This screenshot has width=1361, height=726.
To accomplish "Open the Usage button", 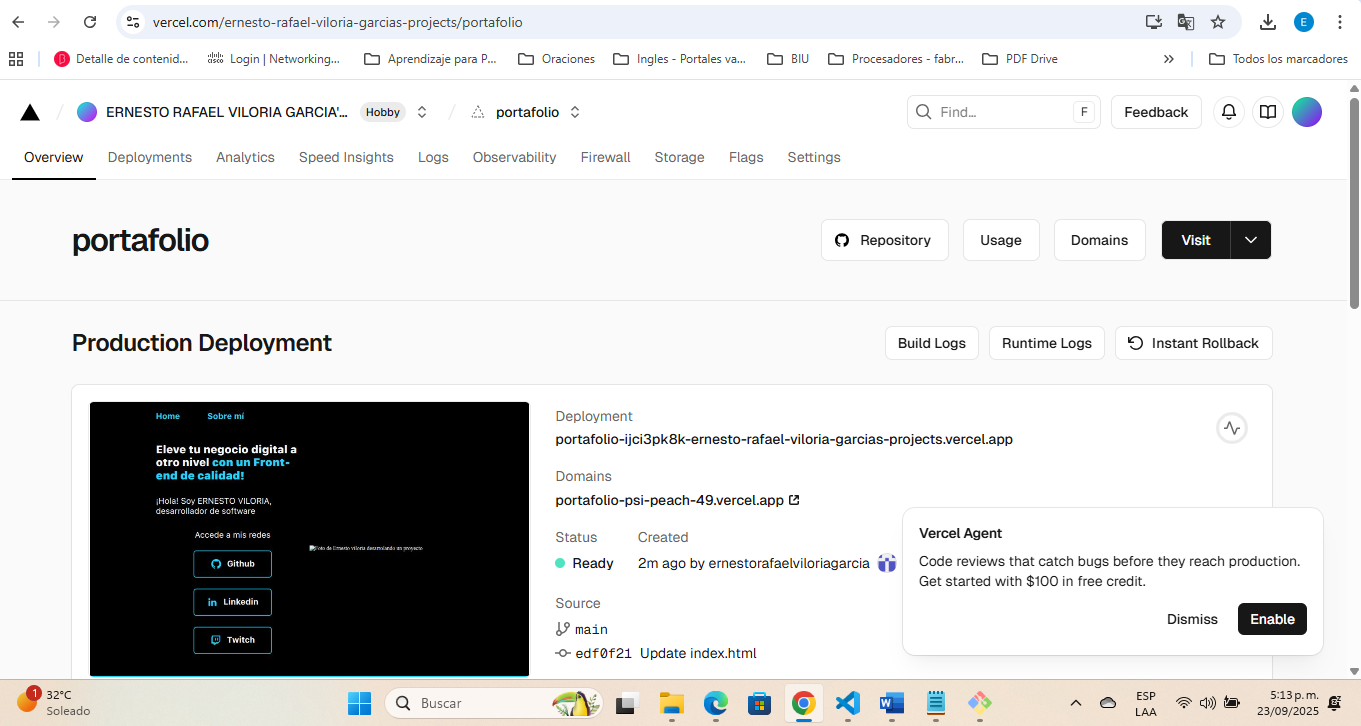I will [x=1001, y=240].
